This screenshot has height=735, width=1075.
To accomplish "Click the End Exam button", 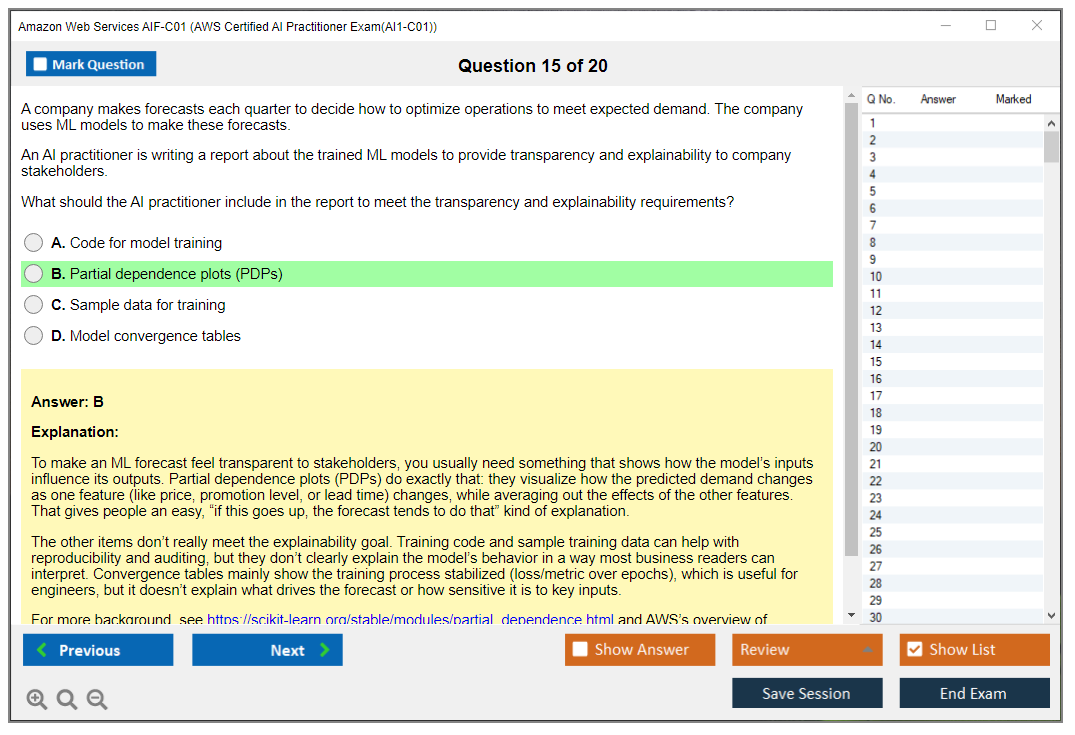I will point(974,693).
